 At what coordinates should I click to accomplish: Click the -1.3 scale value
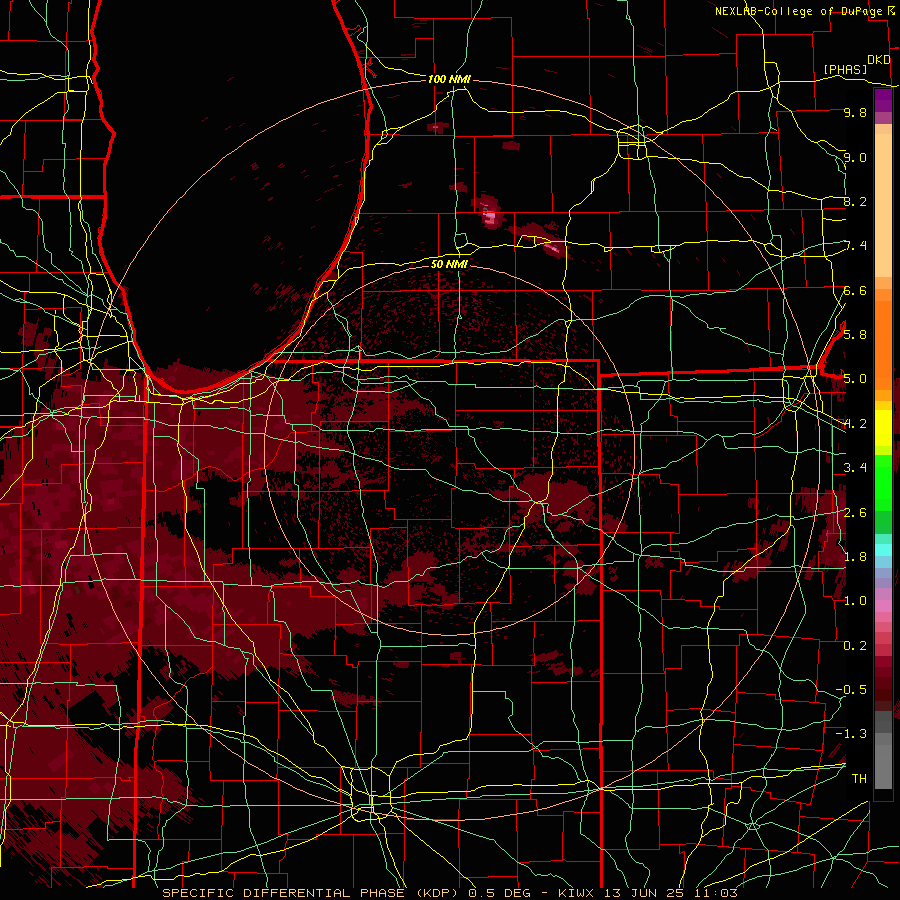[x=851, y=734]
